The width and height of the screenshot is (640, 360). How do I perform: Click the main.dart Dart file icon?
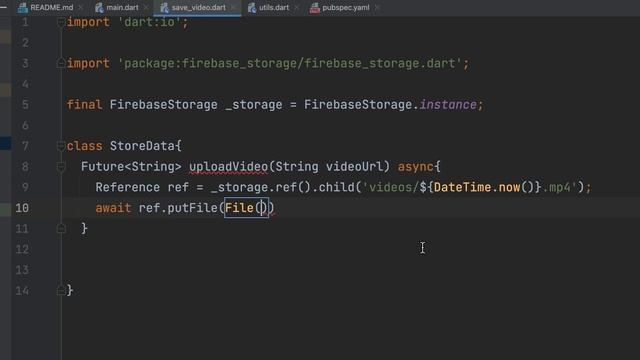click(x=99, y=7)
